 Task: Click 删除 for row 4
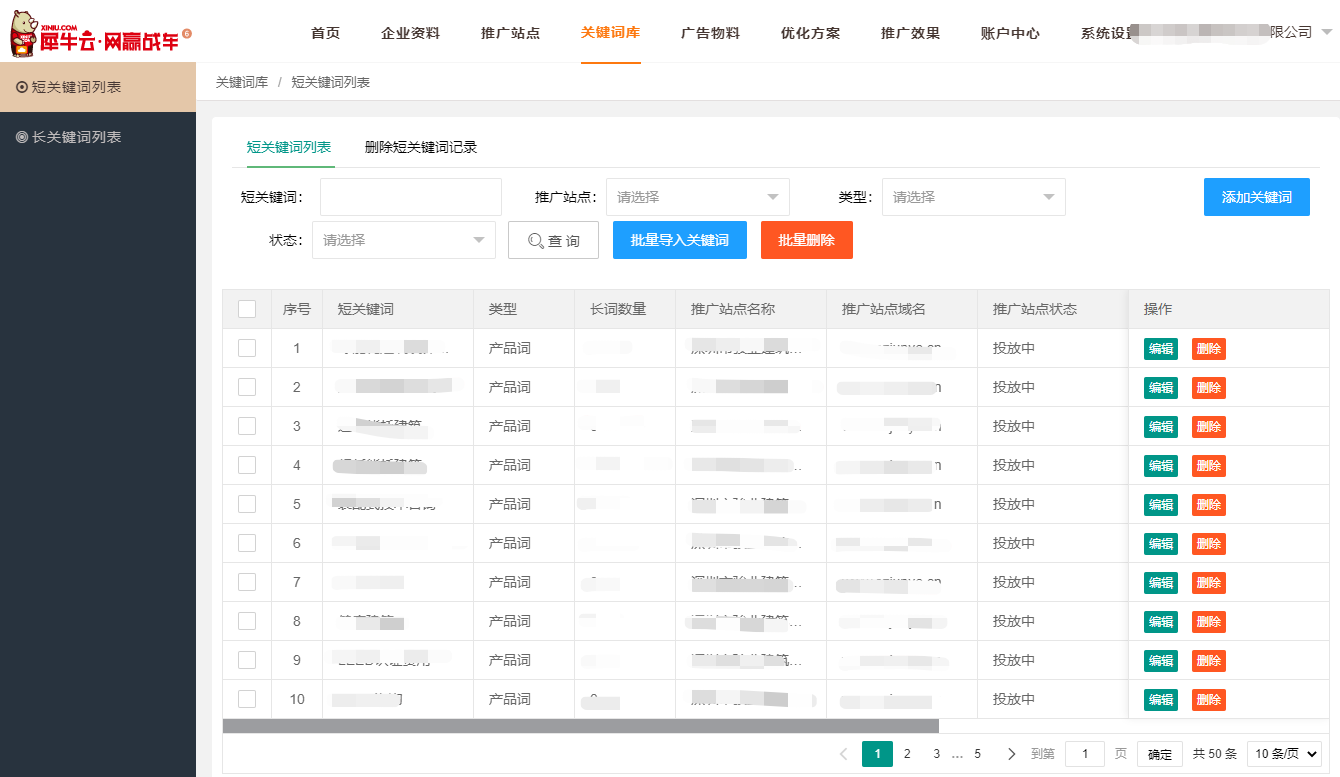(1209, 466)
